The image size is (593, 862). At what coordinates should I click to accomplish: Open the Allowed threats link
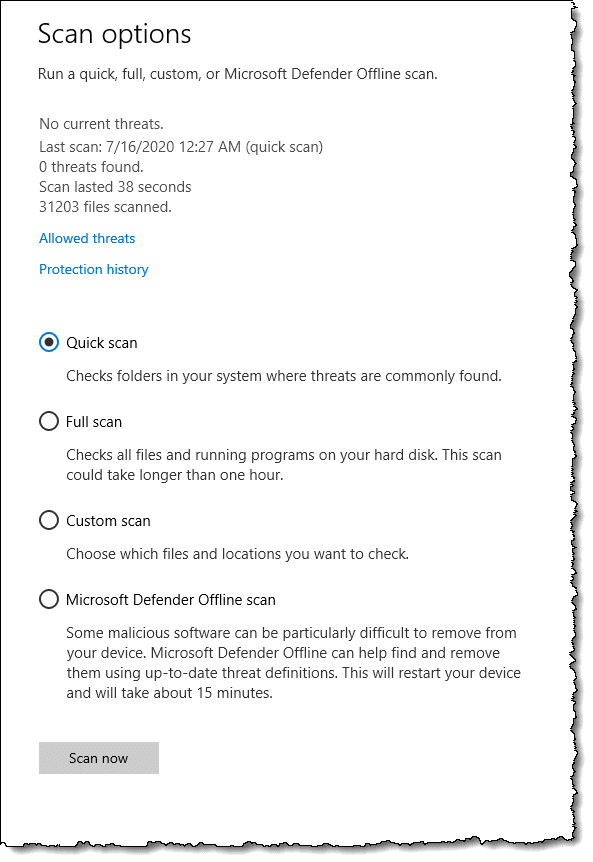point(87,239)
